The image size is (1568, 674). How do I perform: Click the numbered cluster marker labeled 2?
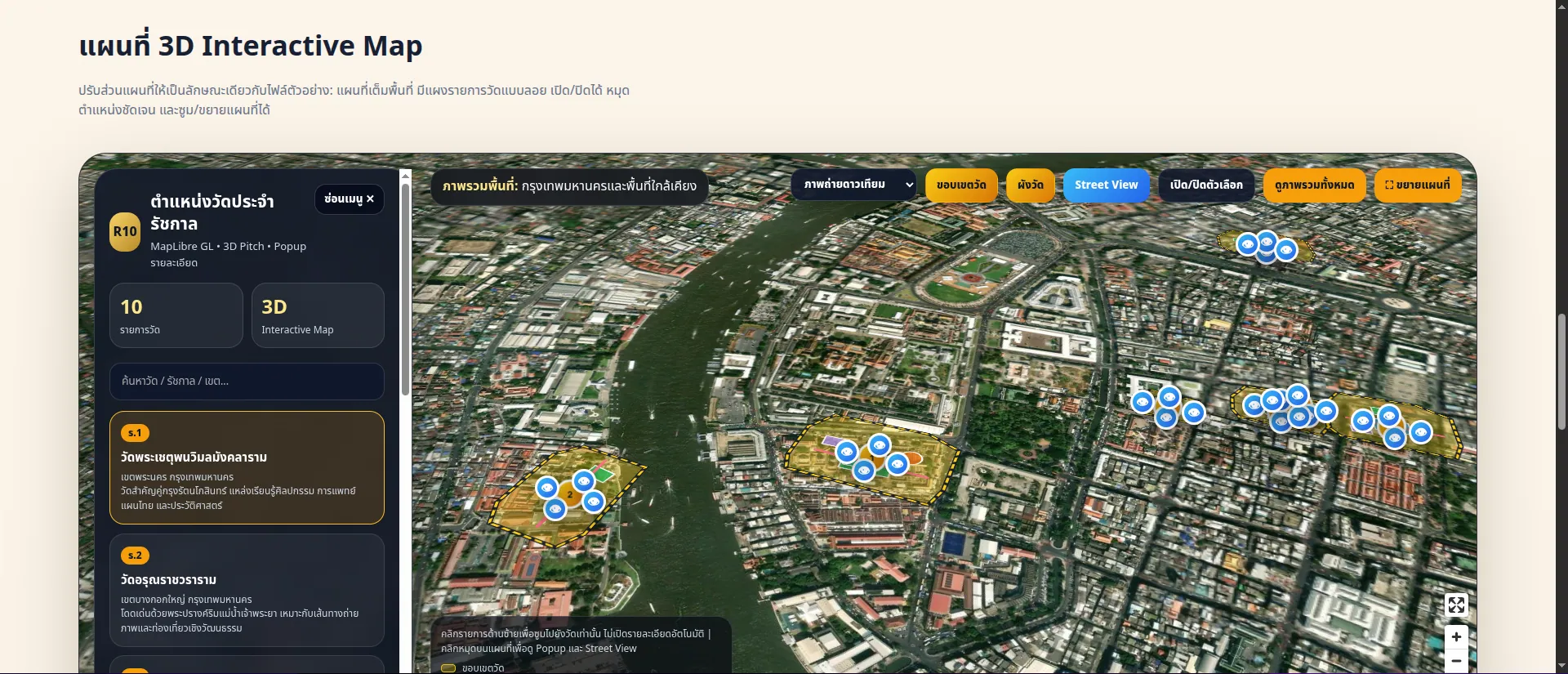coord(570,494)
